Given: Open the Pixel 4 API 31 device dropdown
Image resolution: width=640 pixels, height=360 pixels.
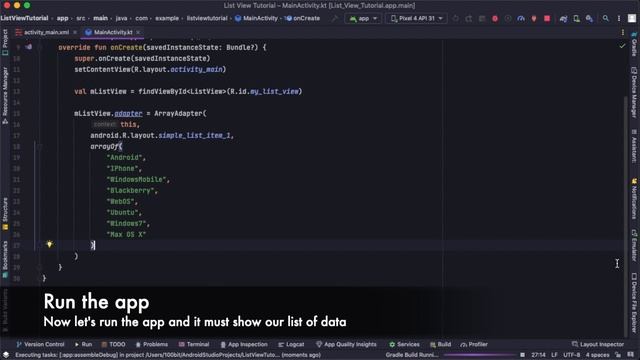Looking at the screenshot, I should (416, 18).
